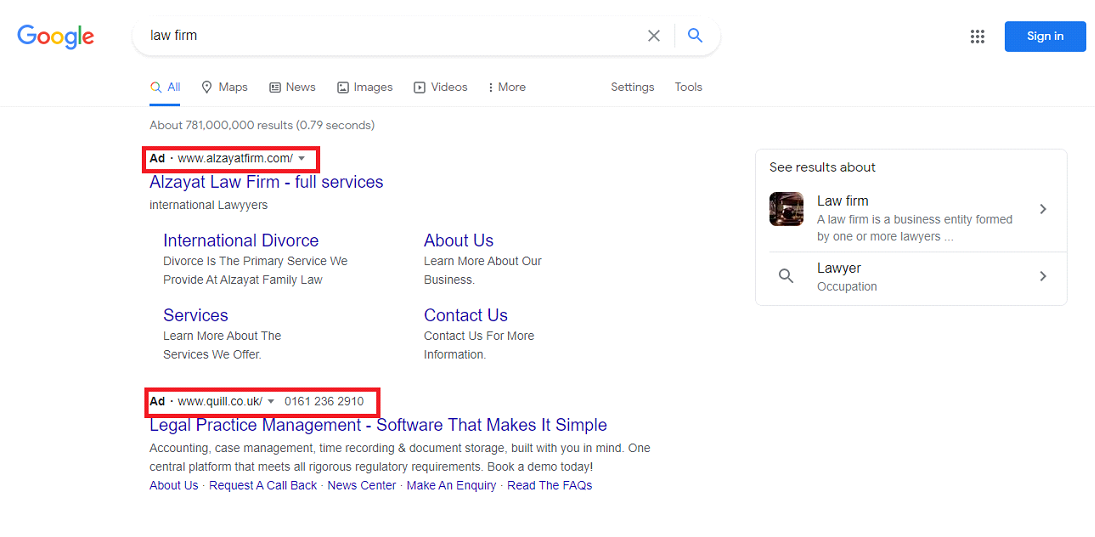The height and width of the screenshot is (537, 1095).
Task: Open the More tabs menu
Action: [x=507, y=87]
